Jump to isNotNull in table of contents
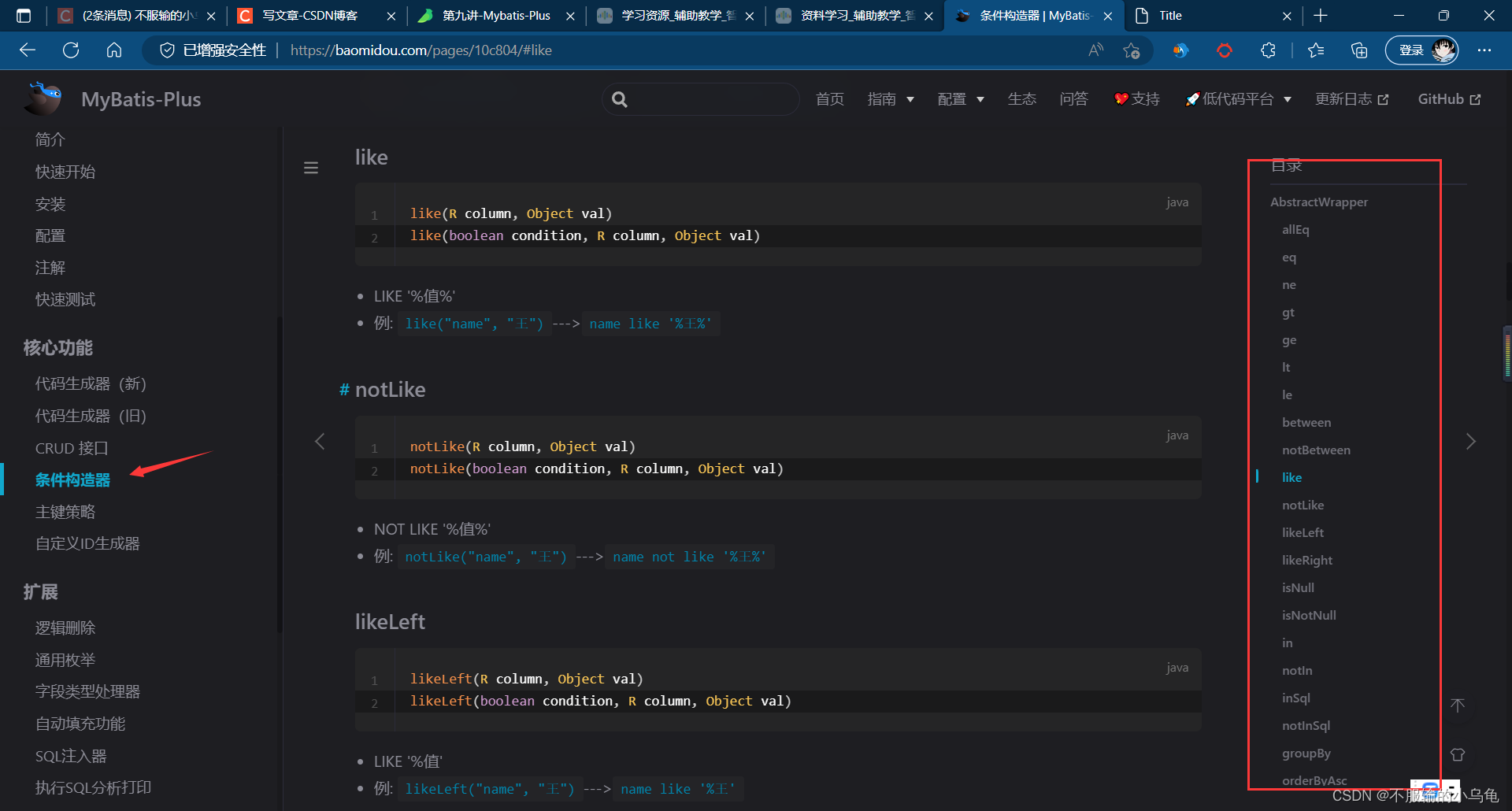 click(1309, 616)
